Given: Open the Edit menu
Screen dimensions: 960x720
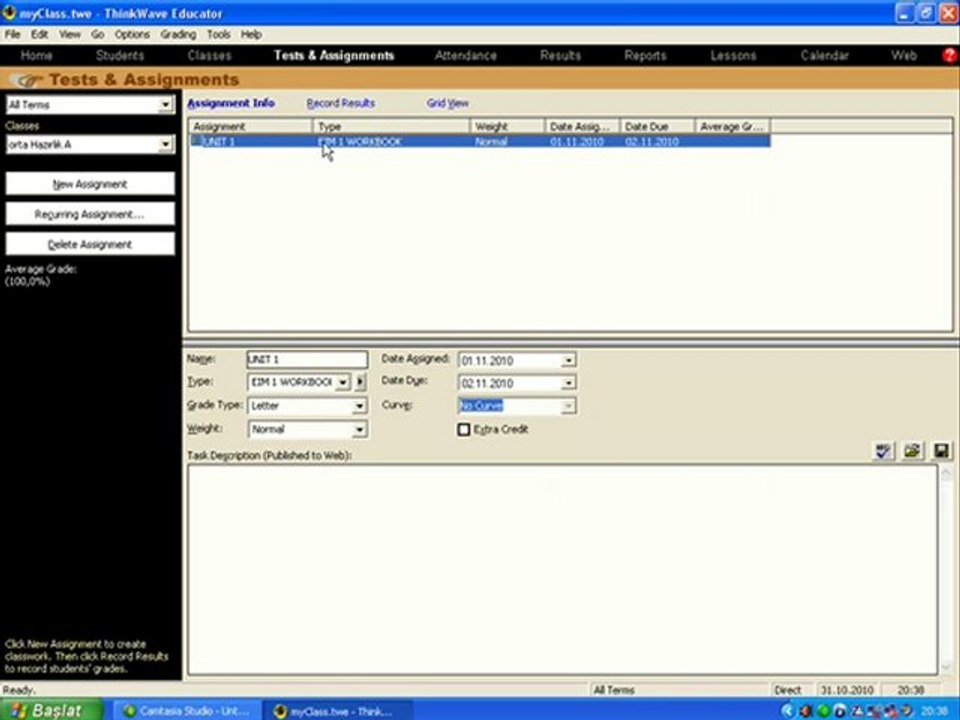Looking at the screenshot, I should point(39,34).
